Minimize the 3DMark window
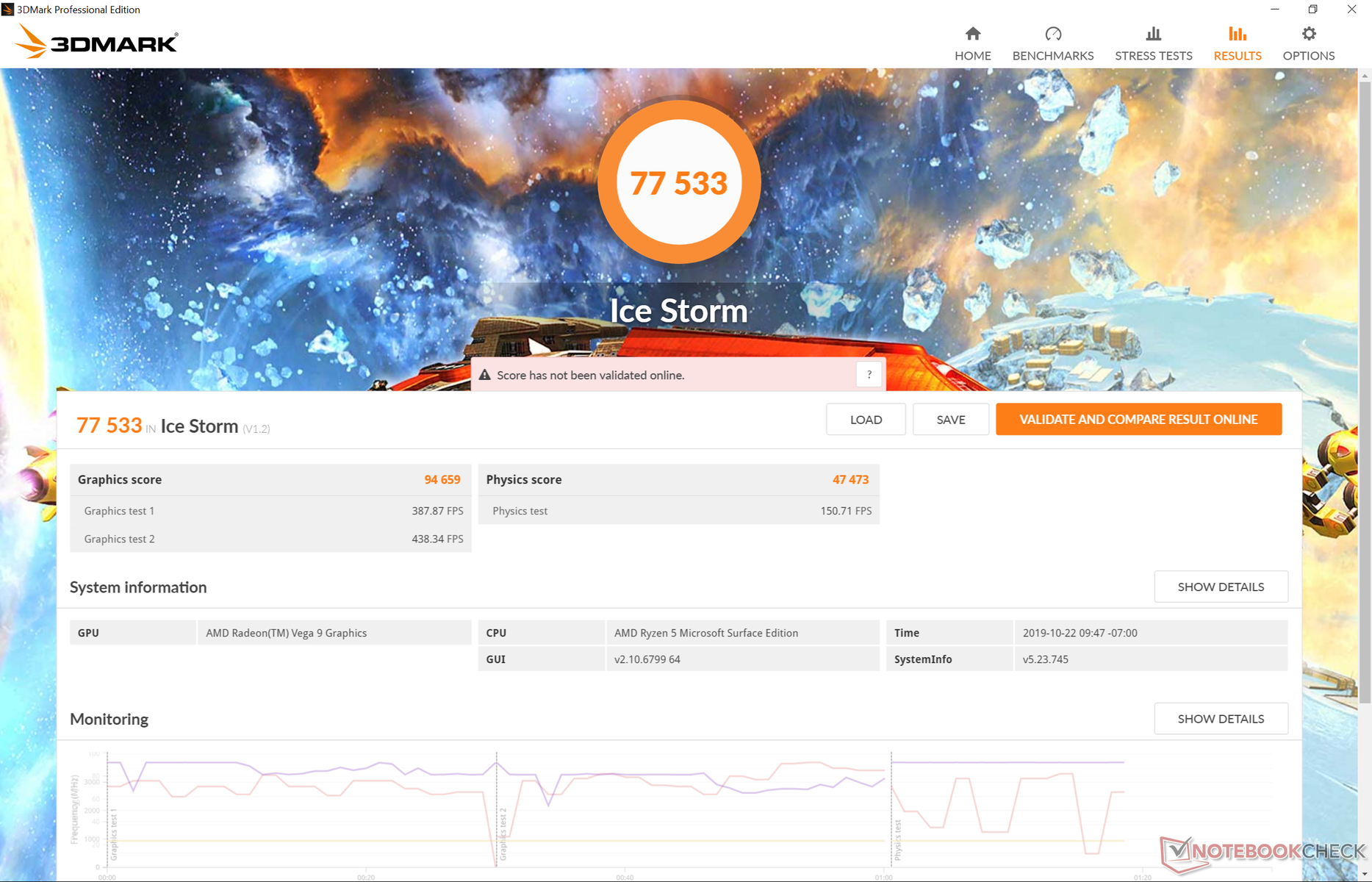Image resolution: width=1372 pixels, height=882 pixels. click(1275, 10)
